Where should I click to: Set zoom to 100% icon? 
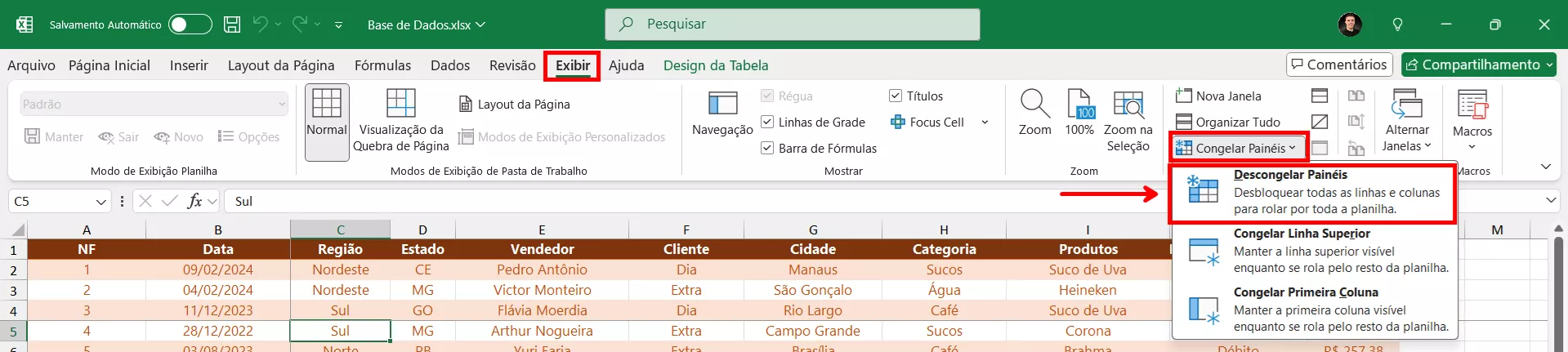[1079, 105]
